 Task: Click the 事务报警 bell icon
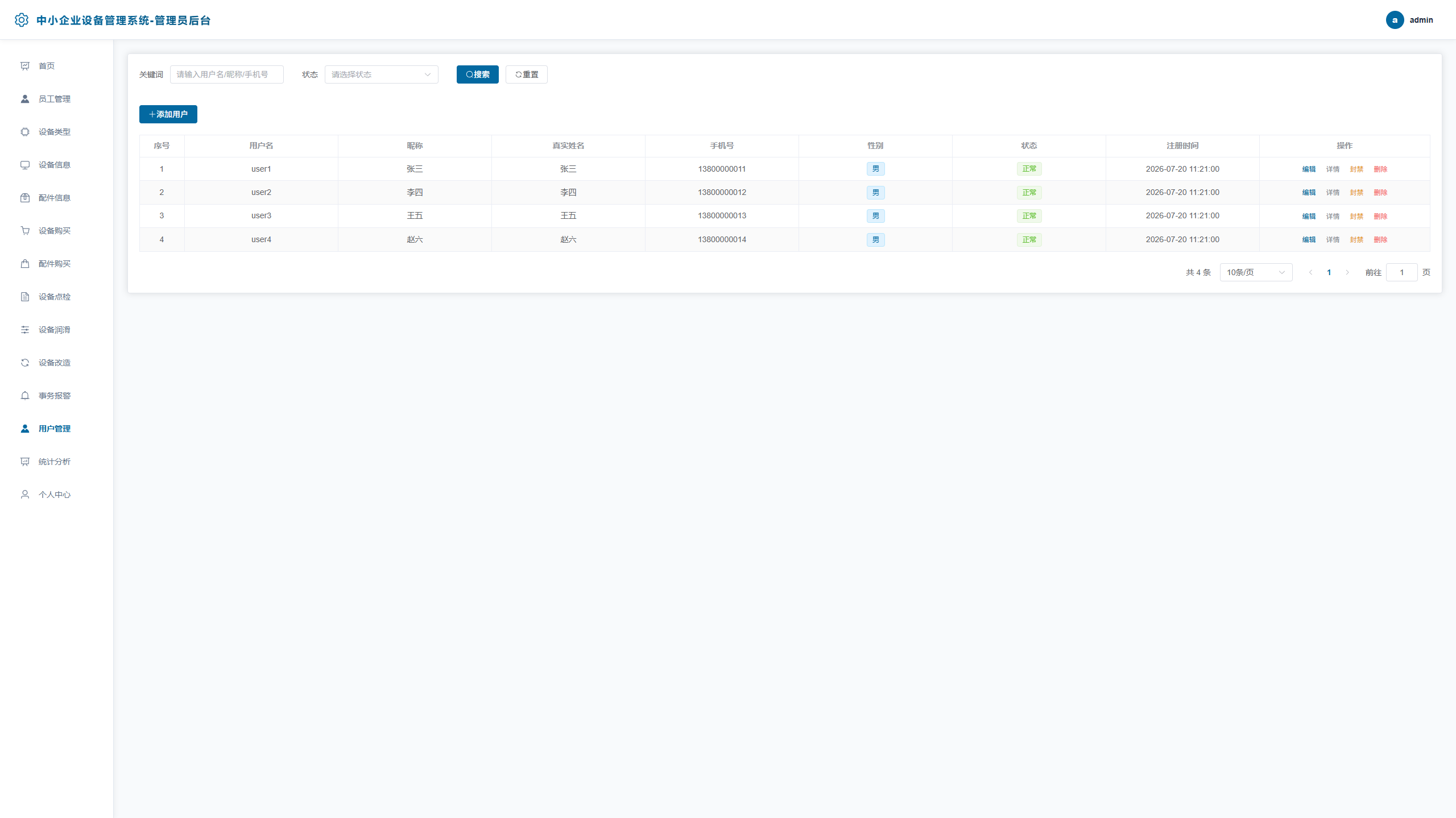point(25,396)
